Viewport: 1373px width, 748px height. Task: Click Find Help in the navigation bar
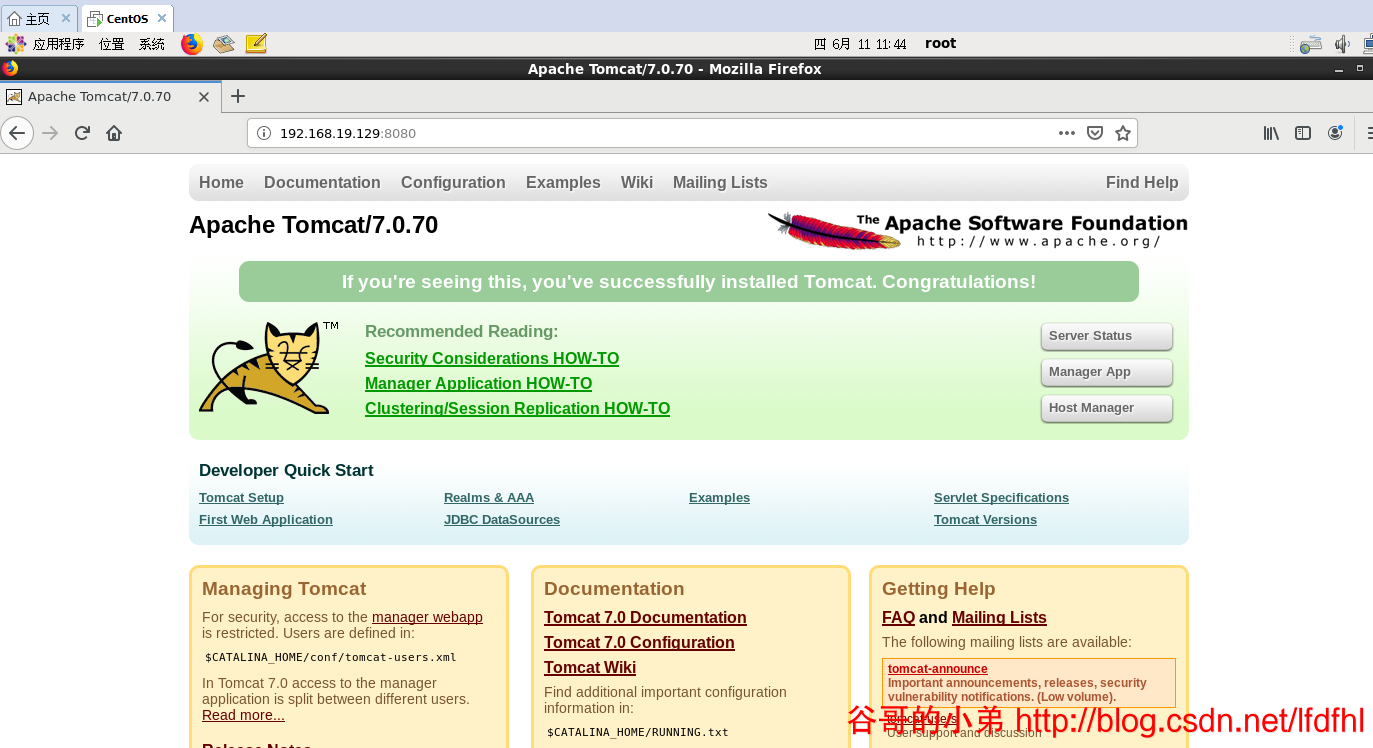tap(1142, 182)
